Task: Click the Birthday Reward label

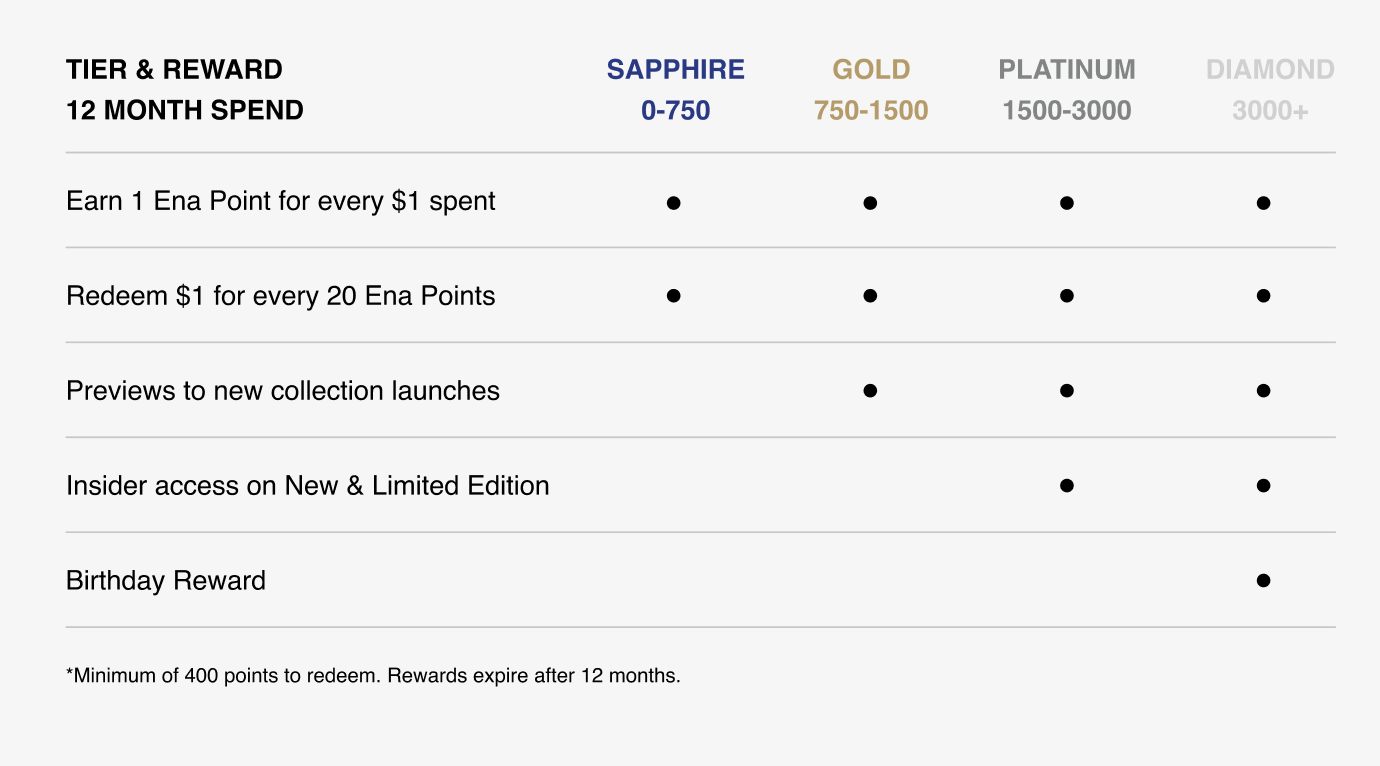Action: click(166, 581)
